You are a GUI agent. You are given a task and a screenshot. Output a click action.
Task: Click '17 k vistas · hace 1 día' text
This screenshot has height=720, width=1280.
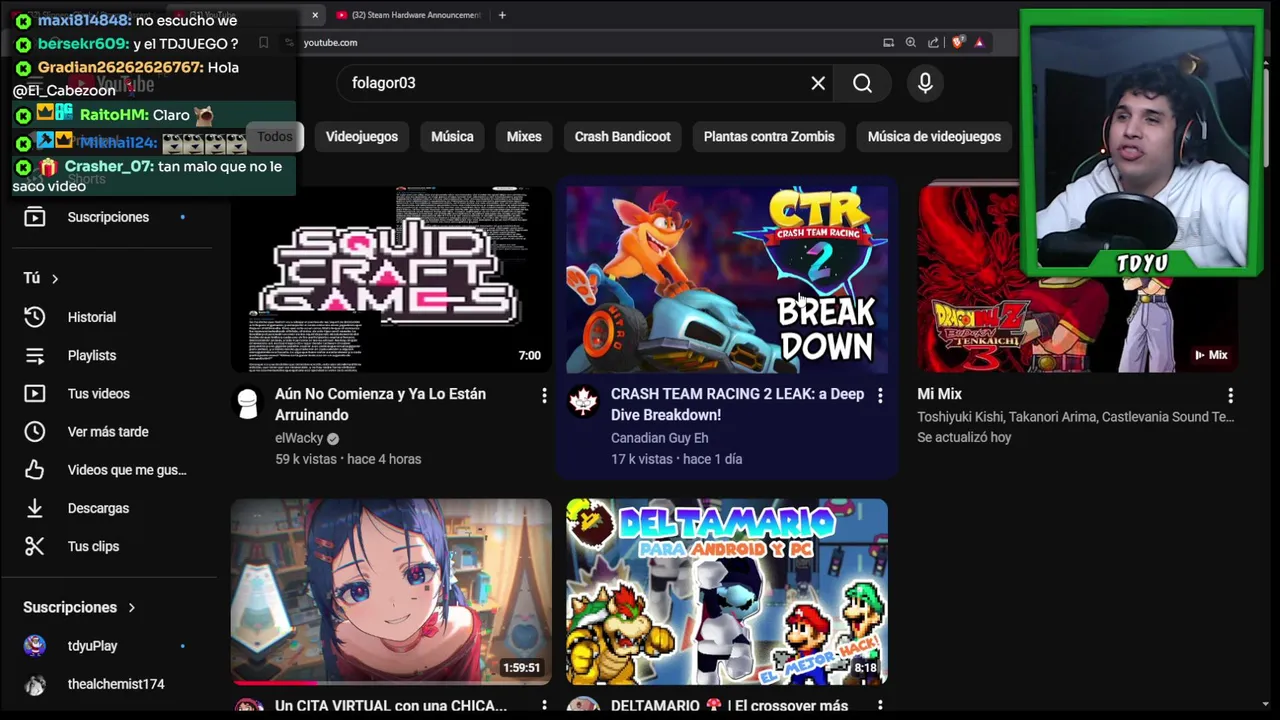[x=676, y=459]
